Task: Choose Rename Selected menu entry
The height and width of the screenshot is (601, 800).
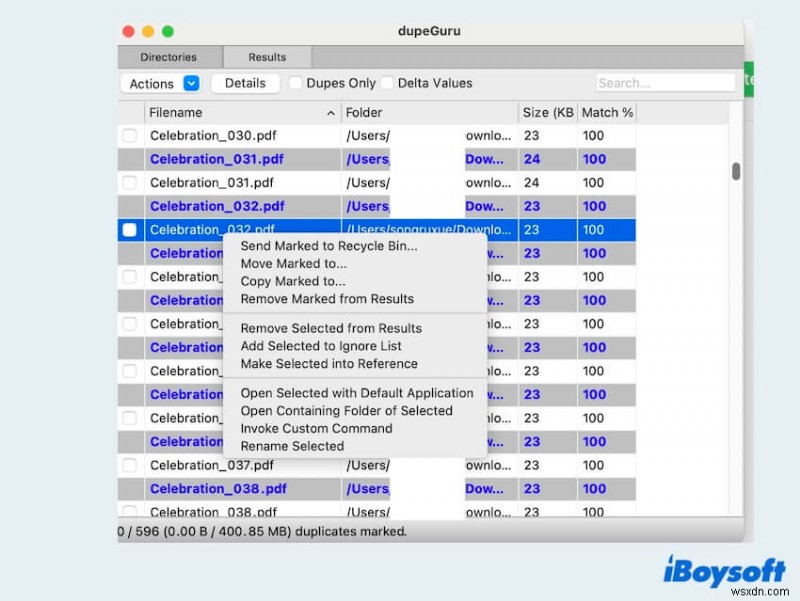Action: click(x=292, y=446)
